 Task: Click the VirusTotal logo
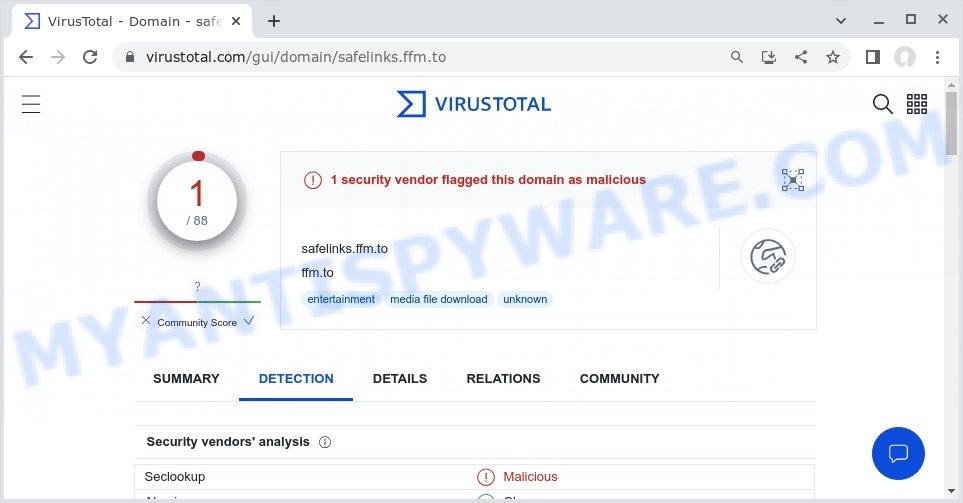point(474,104)
